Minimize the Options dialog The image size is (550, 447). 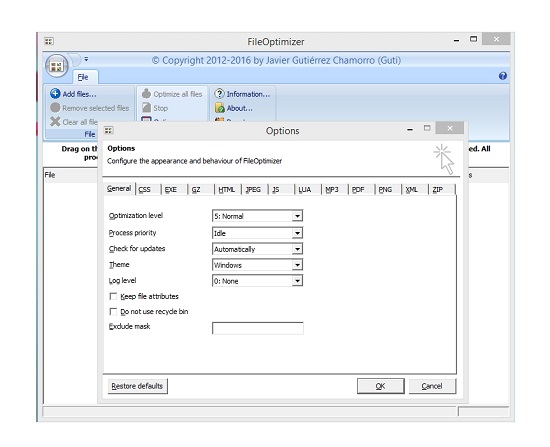[410, 129]
